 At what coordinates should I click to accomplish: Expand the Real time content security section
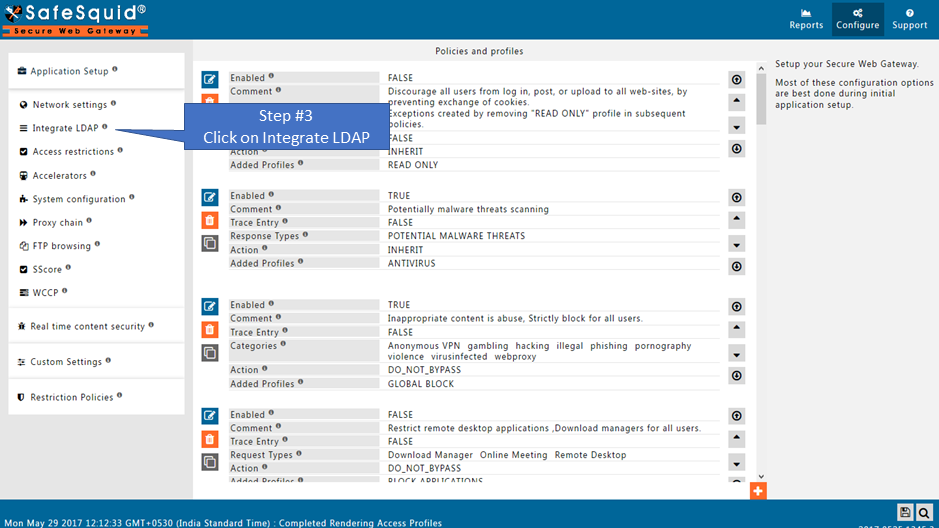pyautogui.click(x=87, y=326)
